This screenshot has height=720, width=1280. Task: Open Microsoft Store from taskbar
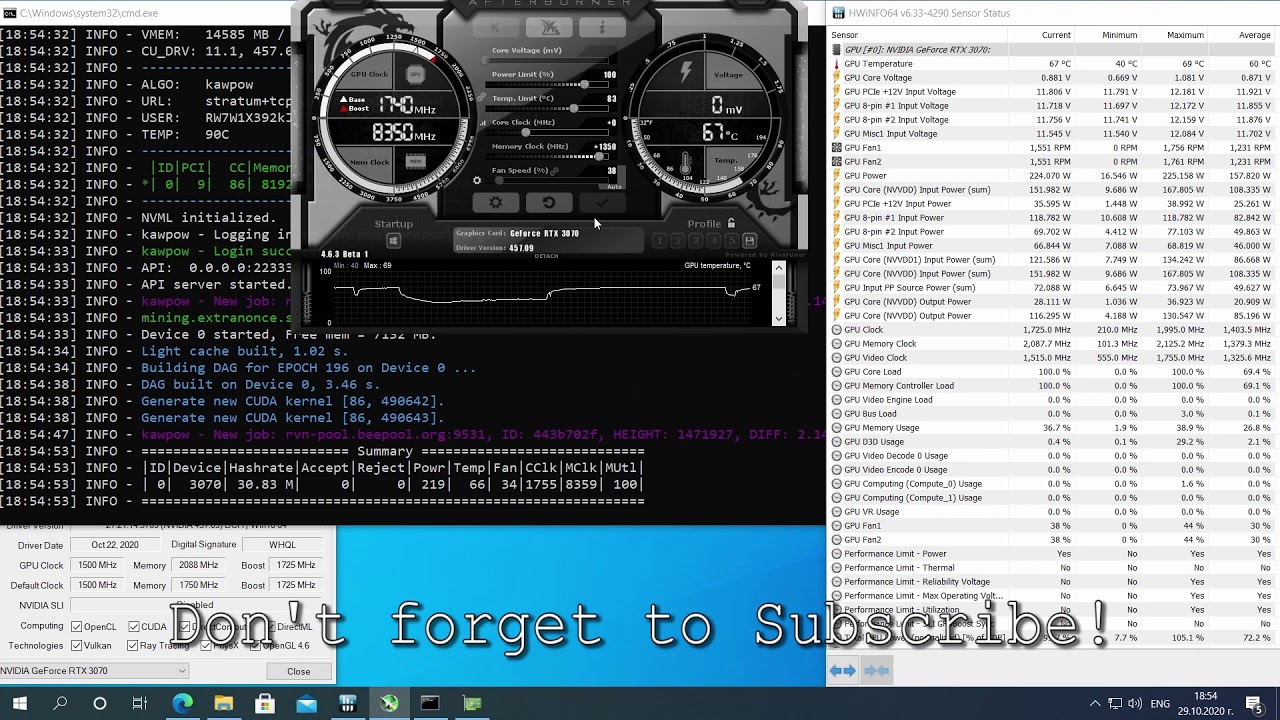coord(265,704)
